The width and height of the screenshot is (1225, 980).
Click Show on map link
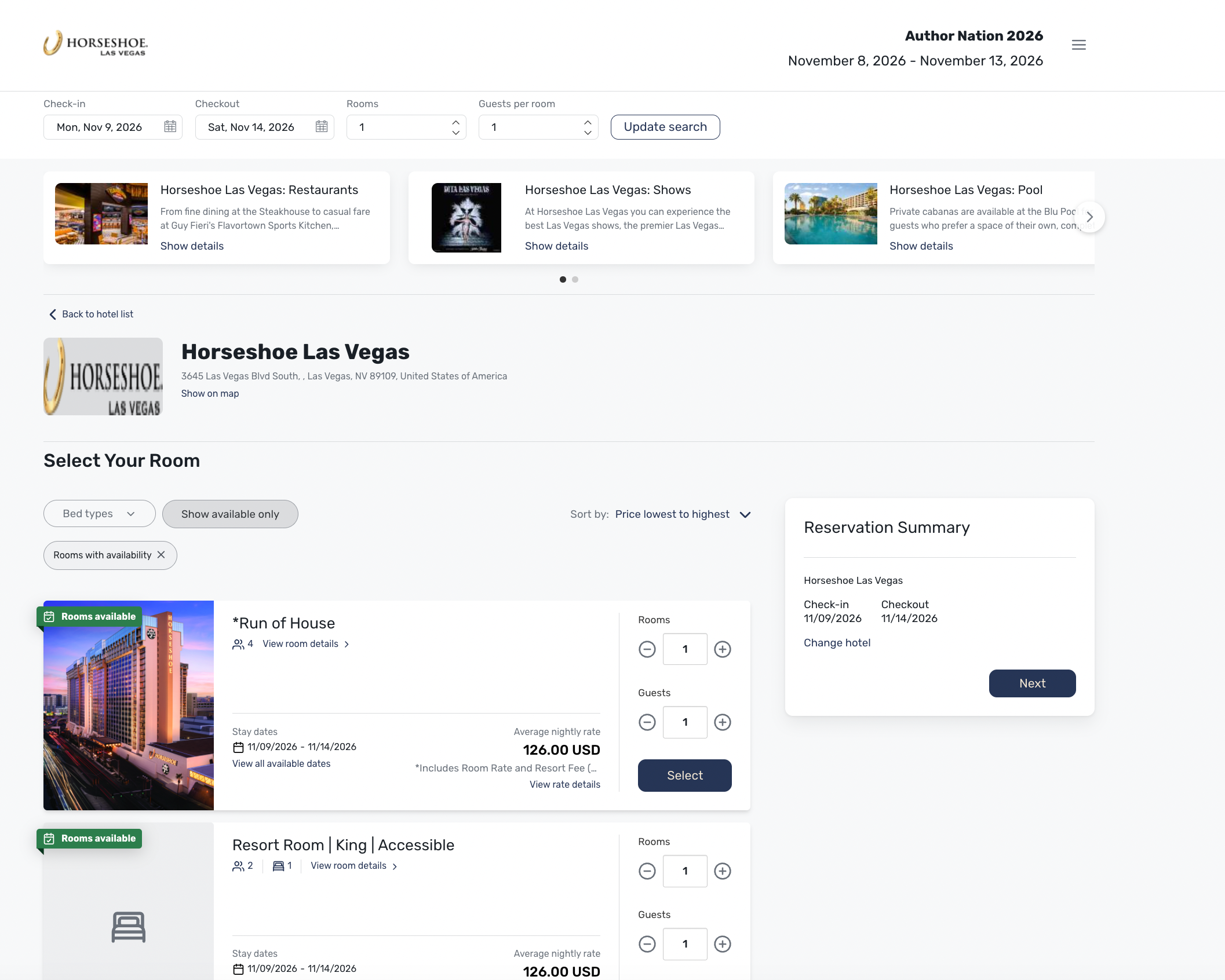(210, 393)
